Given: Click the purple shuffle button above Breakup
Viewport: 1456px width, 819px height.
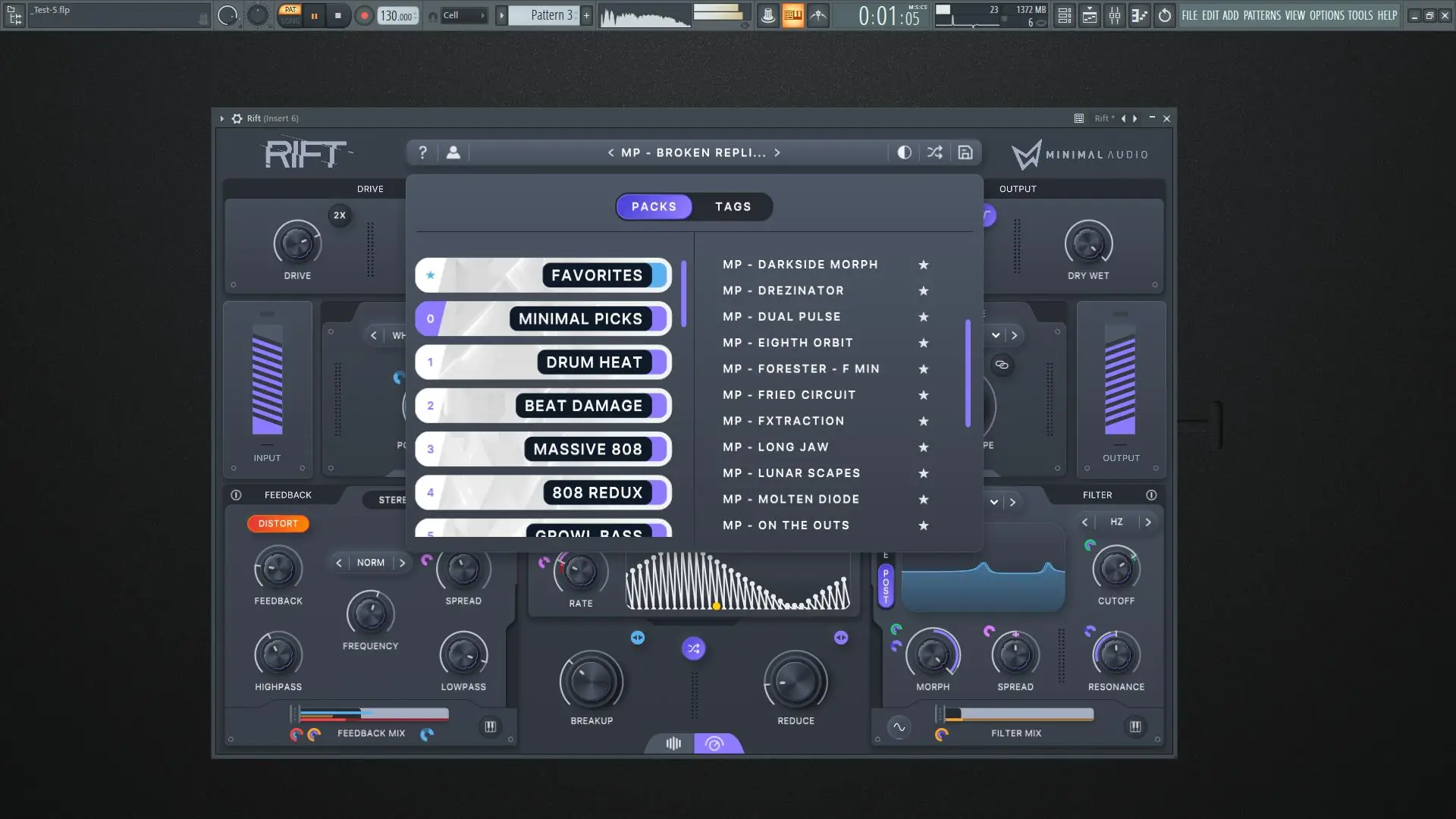Looking at the screenshot, I should tap(693, 648).
